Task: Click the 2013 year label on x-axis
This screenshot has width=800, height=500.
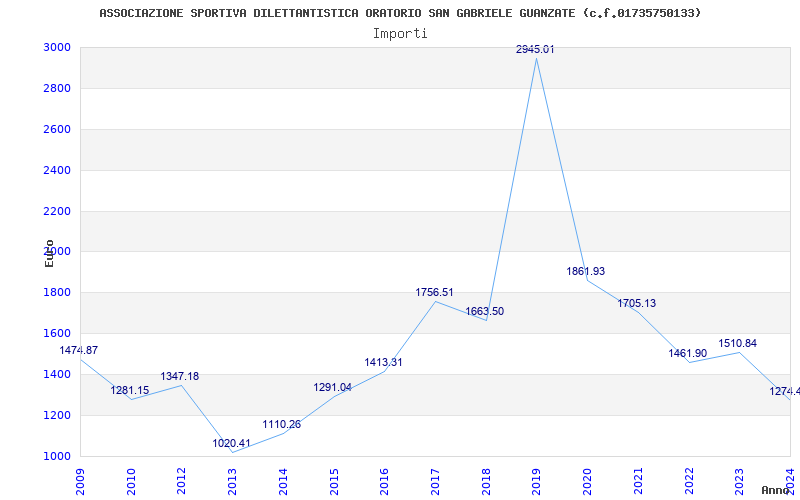Action: [233, 482]
